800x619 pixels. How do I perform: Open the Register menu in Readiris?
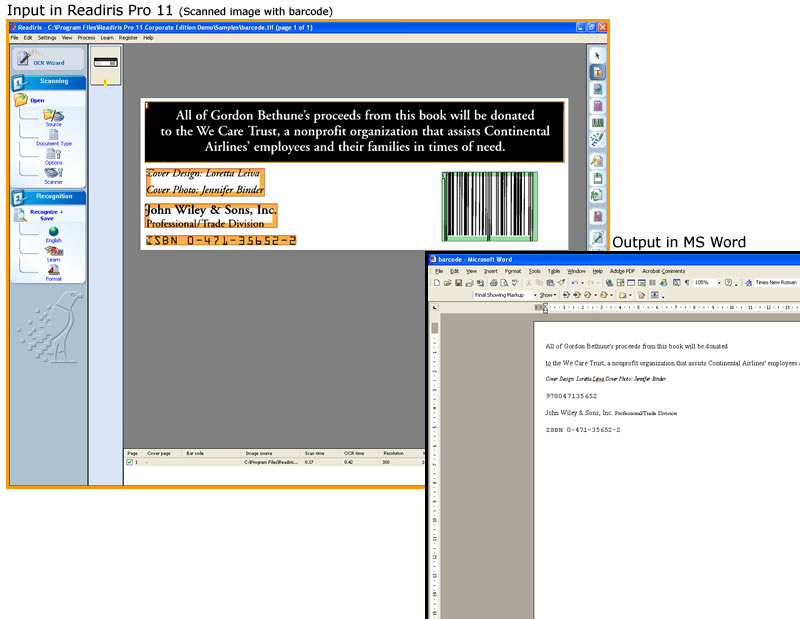point(128,38)
